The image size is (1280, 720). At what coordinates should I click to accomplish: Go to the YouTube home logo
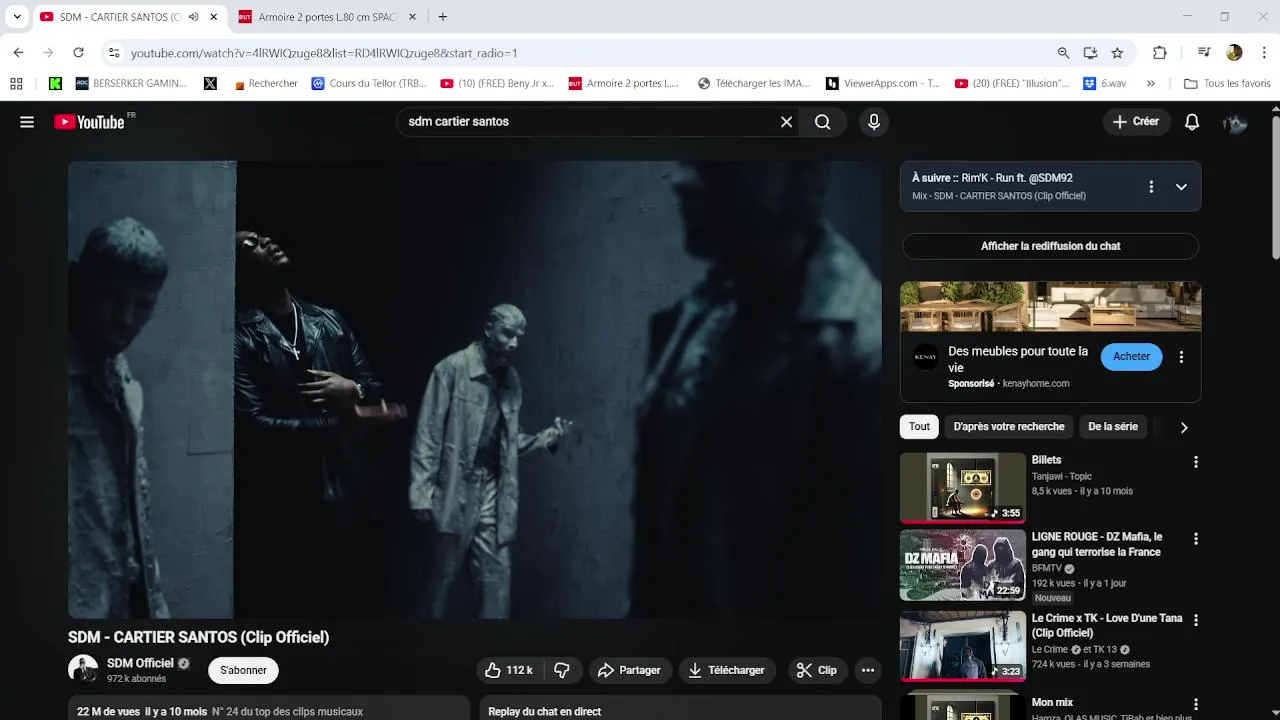pyautogui.click(x=90, y=122)
